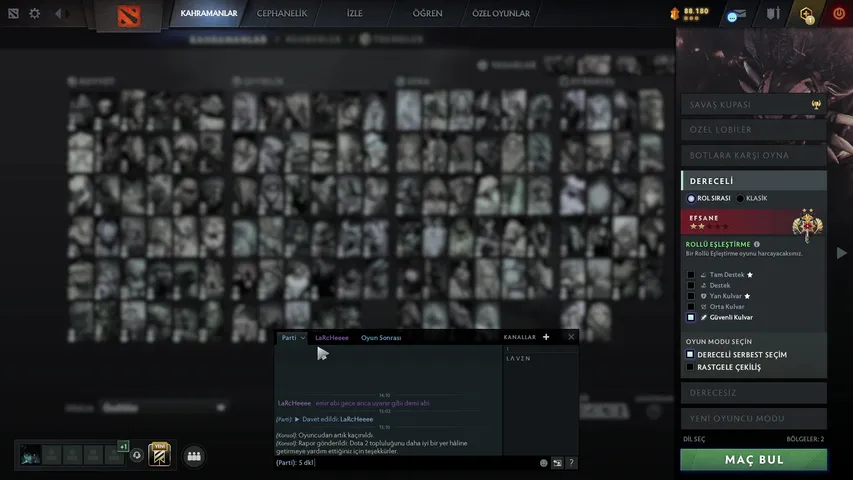Select LAVEN in the channel member list
The height and width of the screenshot is (480, 853).
pyautogui.click(x=518, y=359)
